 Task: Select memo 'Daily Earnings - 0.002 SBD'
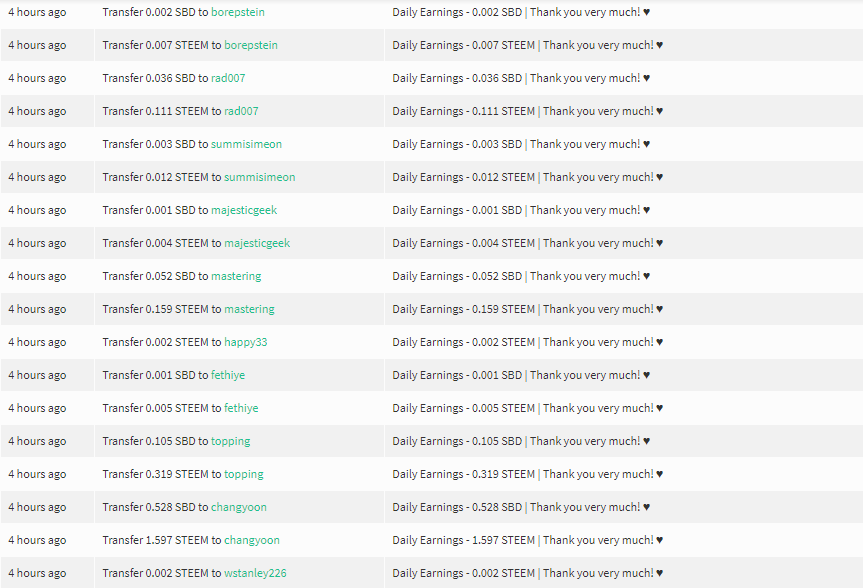pyautogui.click(x=457, y=12)
